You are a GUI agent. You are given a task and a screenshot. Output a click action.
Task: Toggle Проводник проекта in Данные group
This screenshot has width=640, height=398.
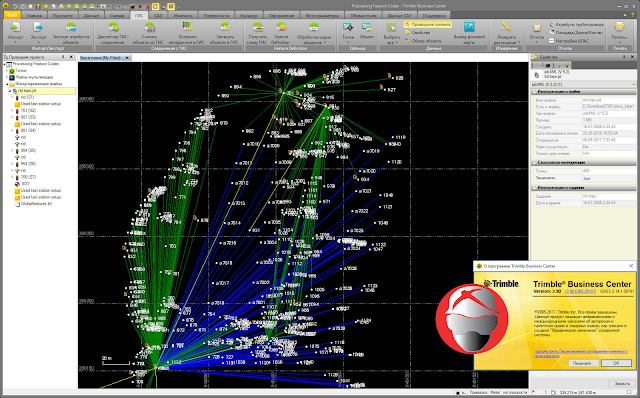(428, 24)
